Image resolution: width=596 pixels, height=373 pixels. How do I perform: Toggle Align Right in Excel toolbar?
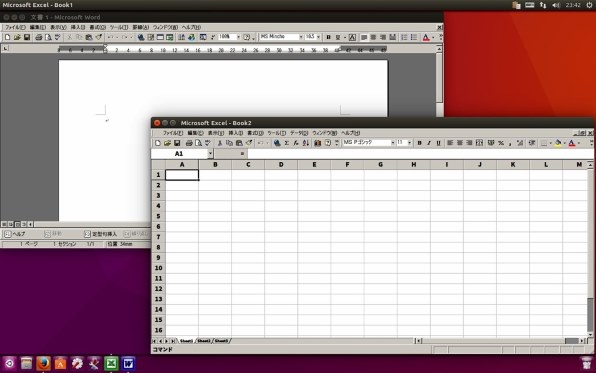click(x=469, y=143)
